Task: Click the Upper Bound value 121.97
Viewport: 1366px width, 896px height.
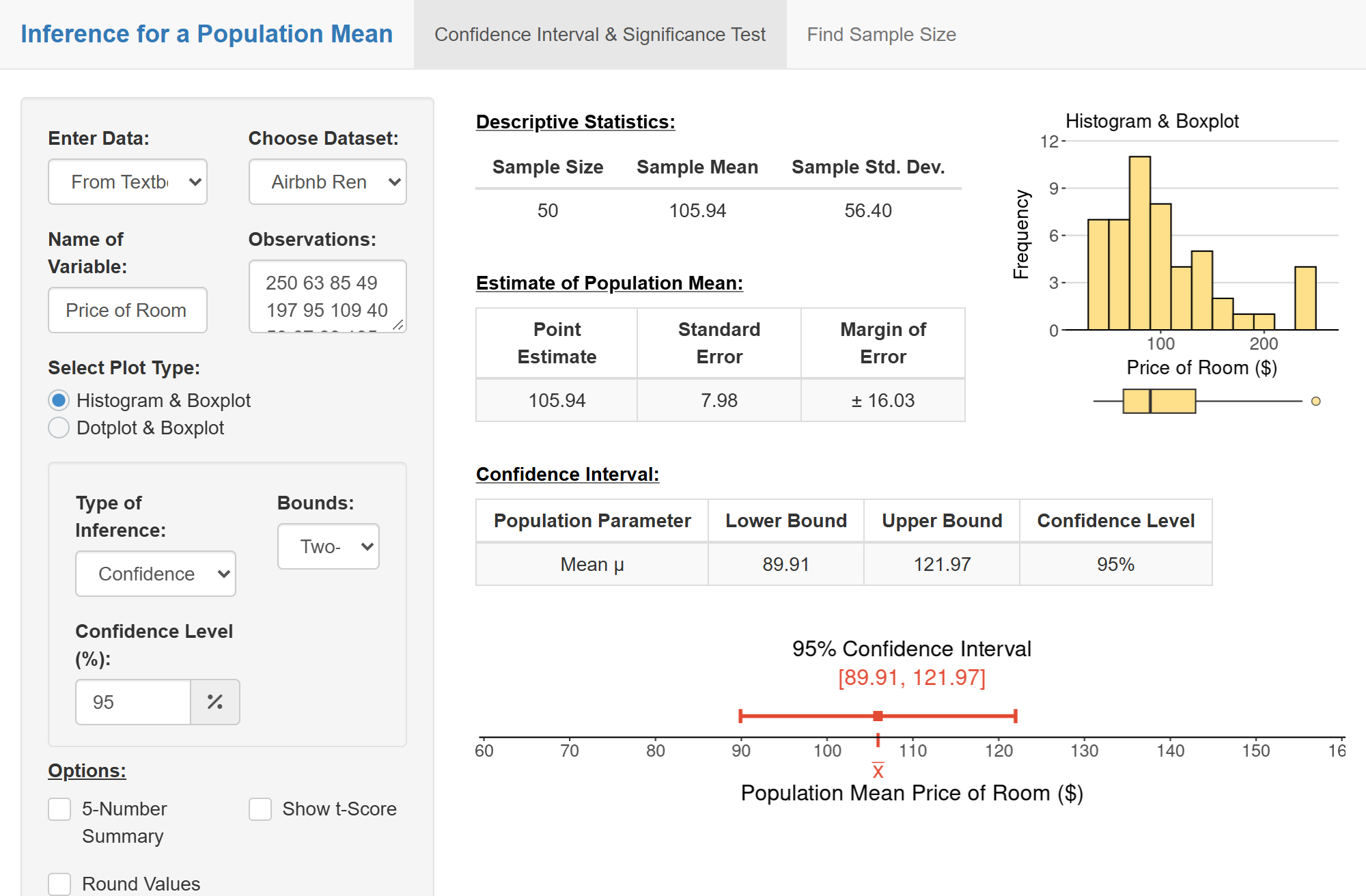Action: tap(942, 564)
